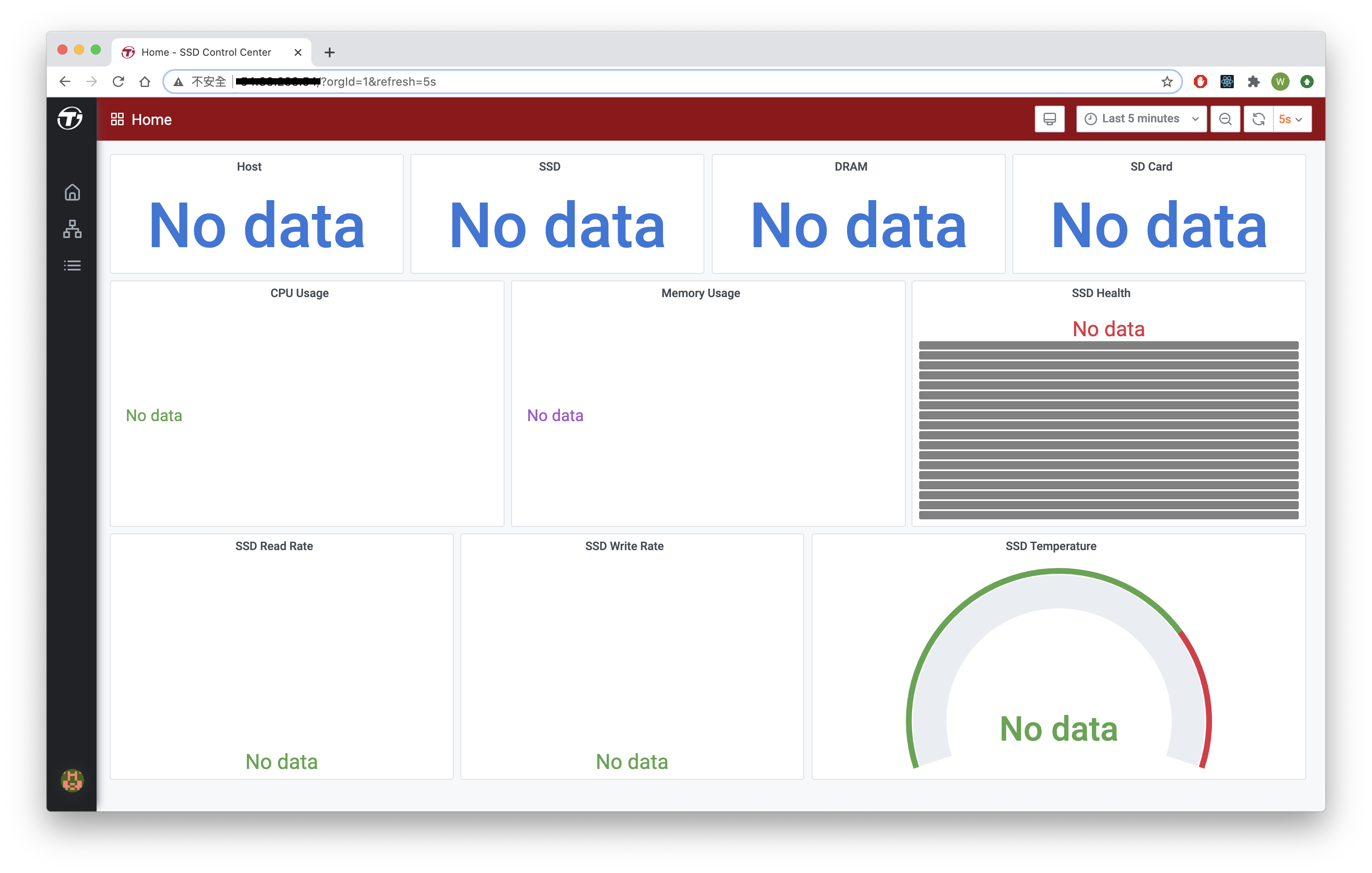Image resolution: width=1372 pixels, height=873 pixels.
Task: Close the SSD Control Center tab
Action: (298, 52)
